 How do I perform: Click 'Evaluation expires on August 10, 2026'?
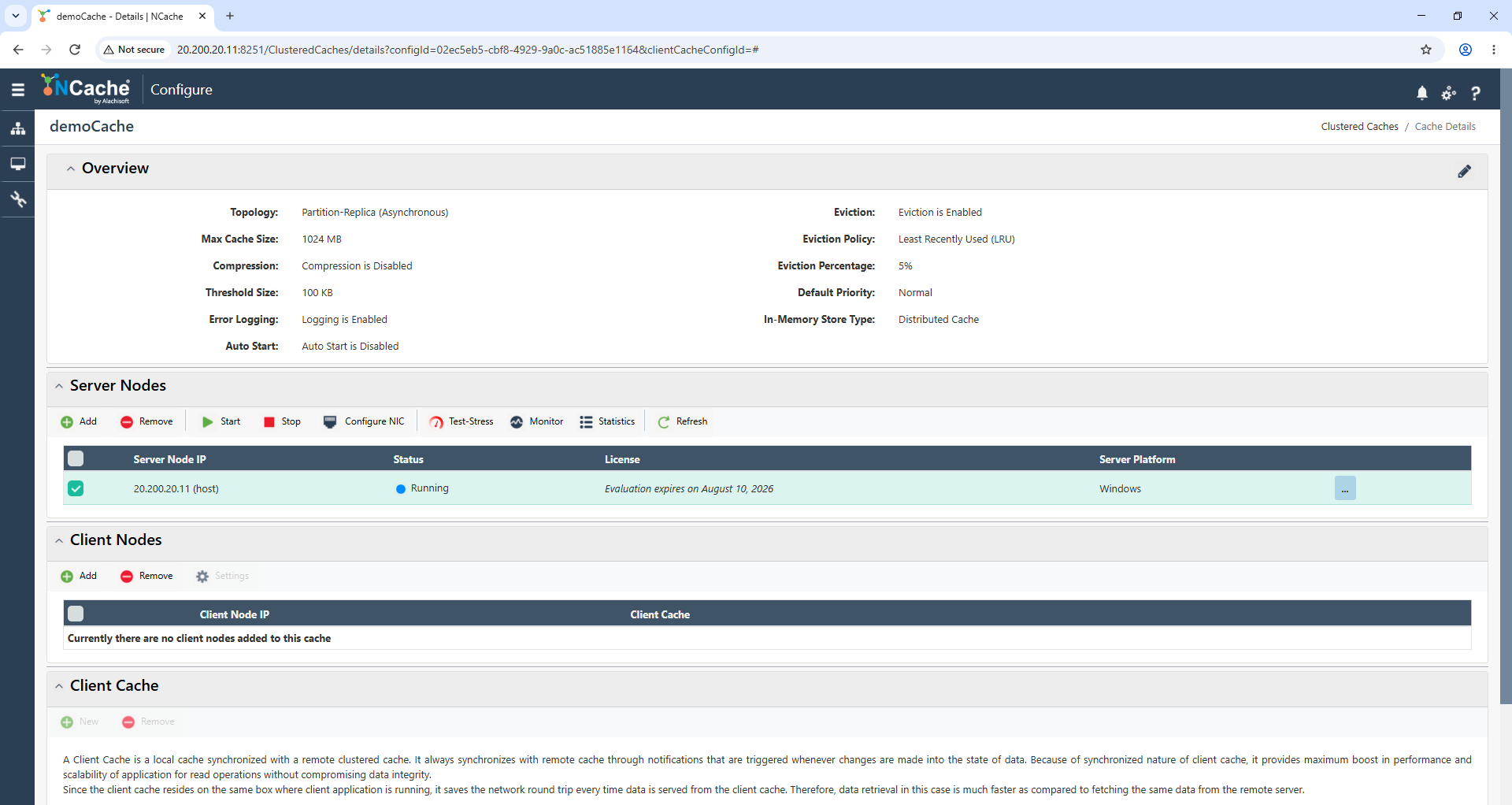coord(689,489)
